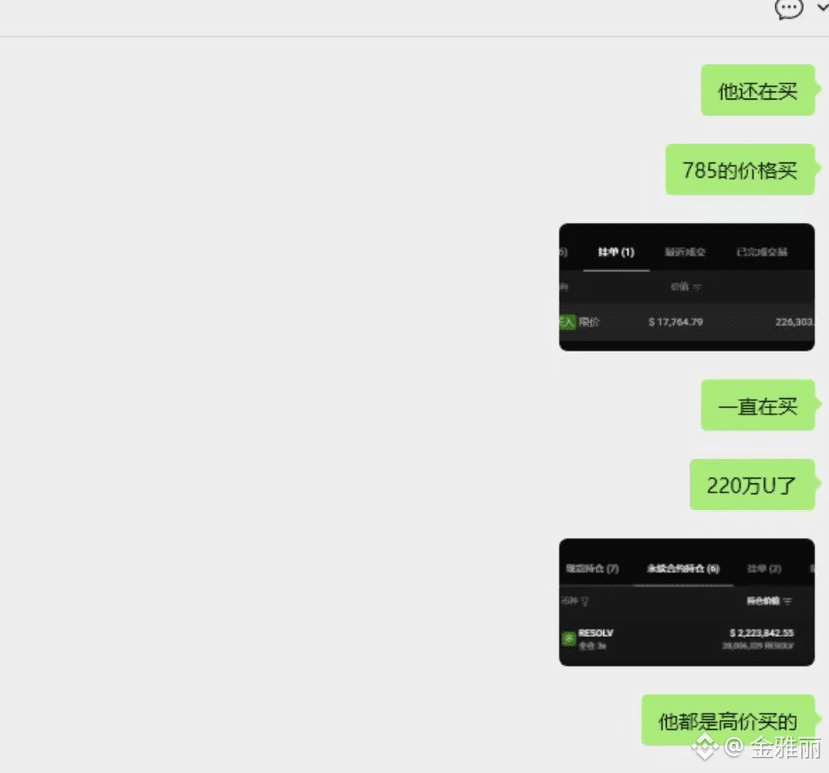Image resolution: width=829 pixels, height=773 pixels.
Task: Switch to the 永续合约持仓 (6) tab
Action: [683, 569]
